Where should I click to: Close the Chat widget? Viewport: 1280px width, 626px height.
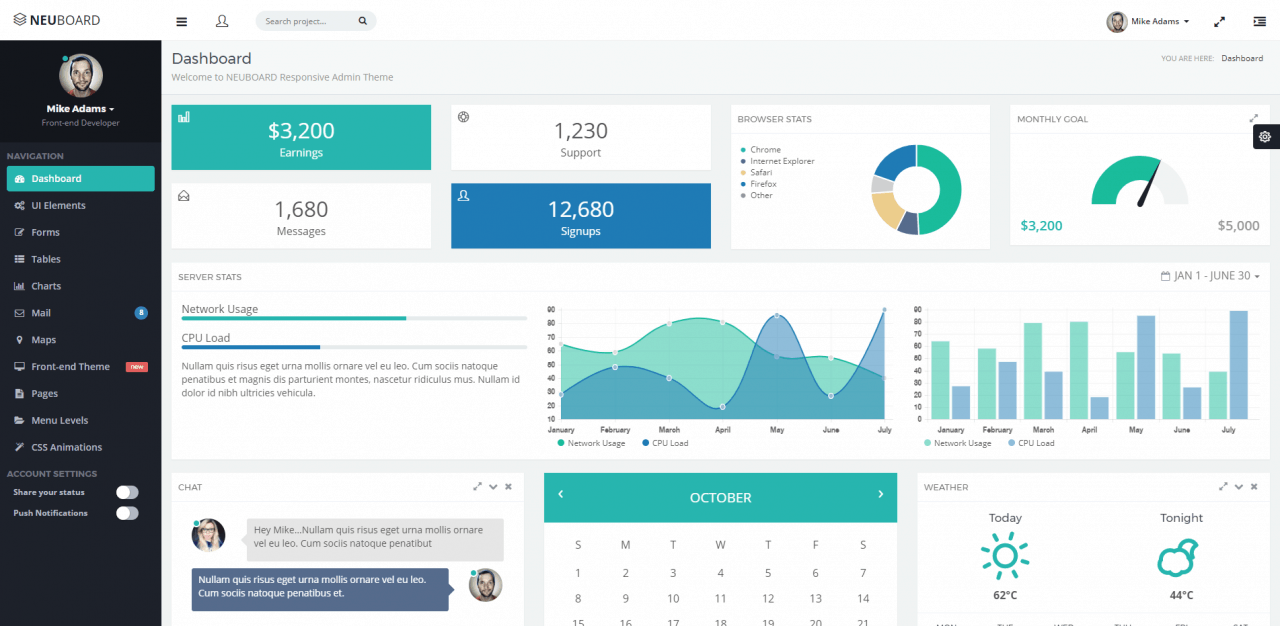pyautogui.click(x=508, y=487)
